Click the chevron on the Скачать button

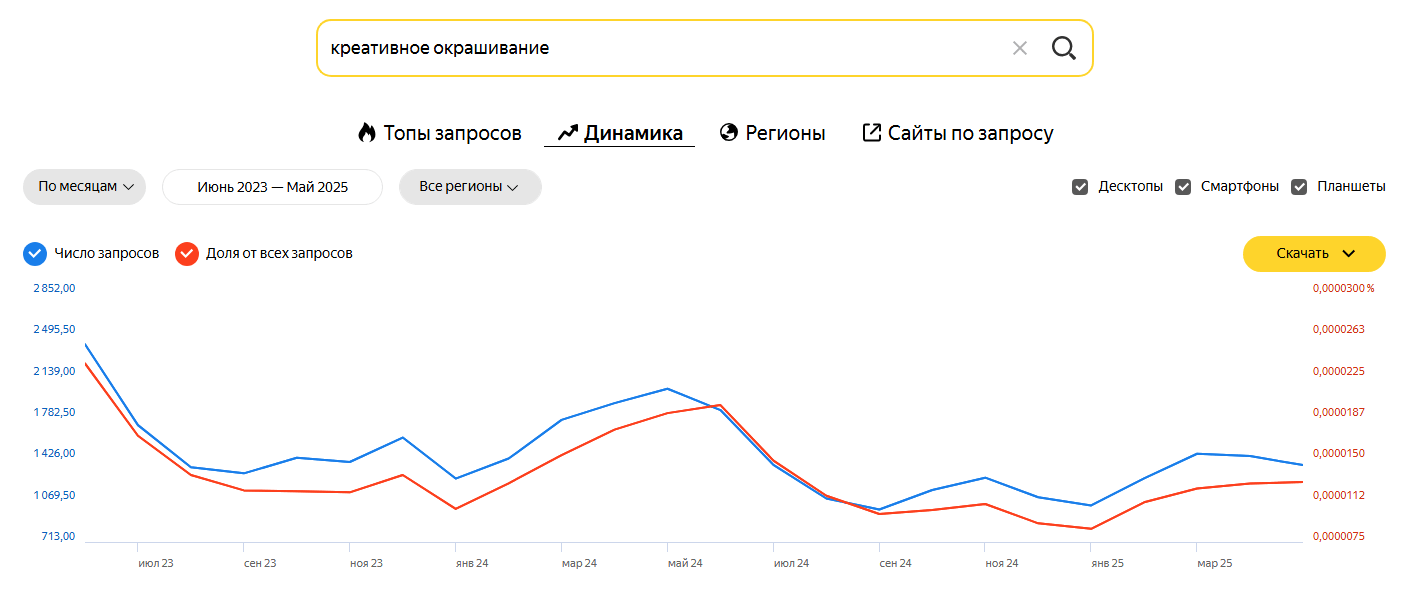tap(1348, 254)
